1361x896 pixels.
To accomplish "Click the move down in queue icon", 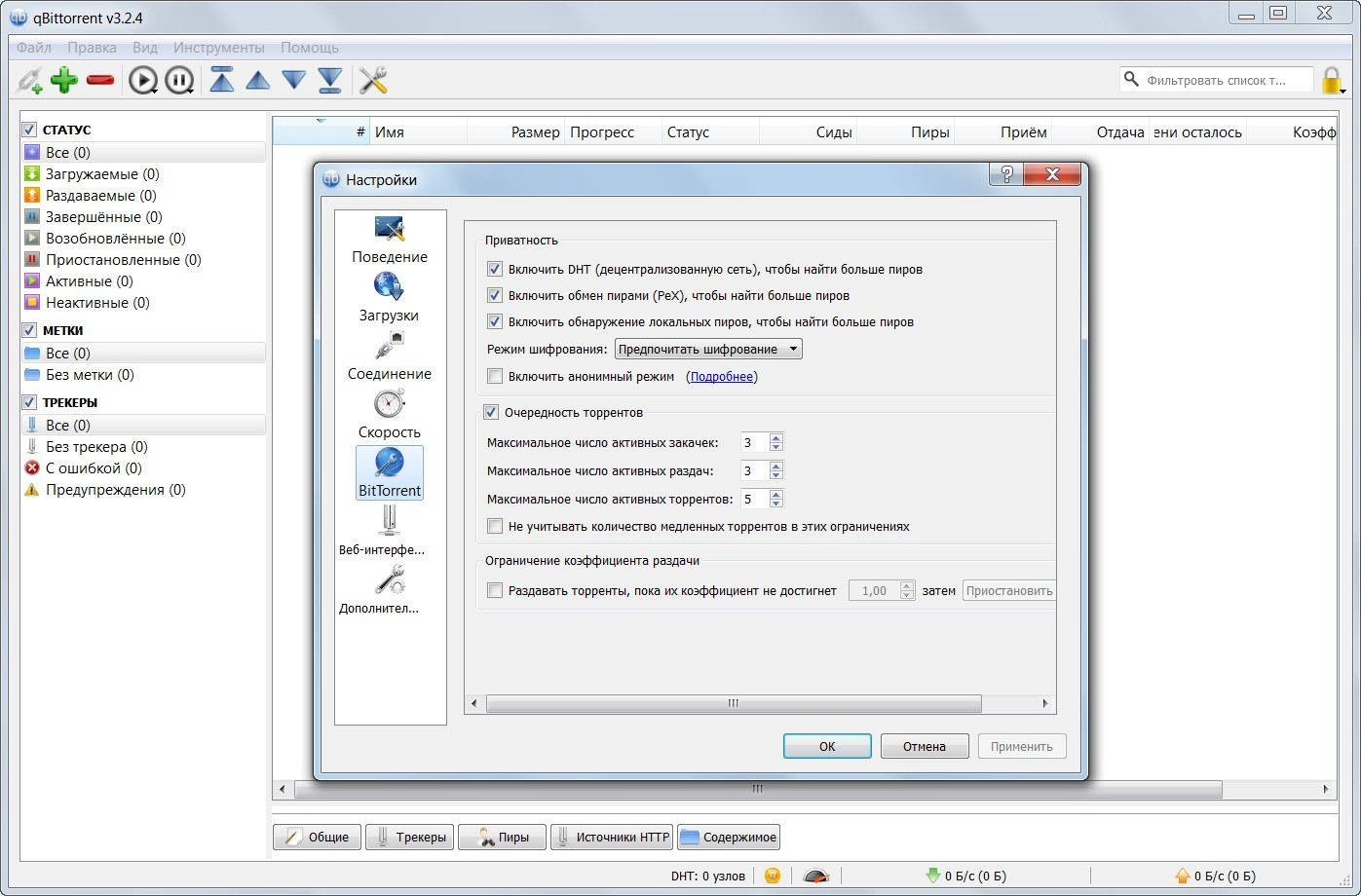I will pos(294,80).
